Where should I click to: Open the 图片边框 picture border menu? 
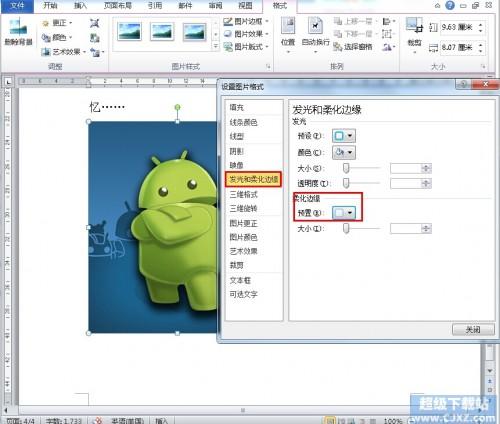pyautogui.click(x=246, y=22)
